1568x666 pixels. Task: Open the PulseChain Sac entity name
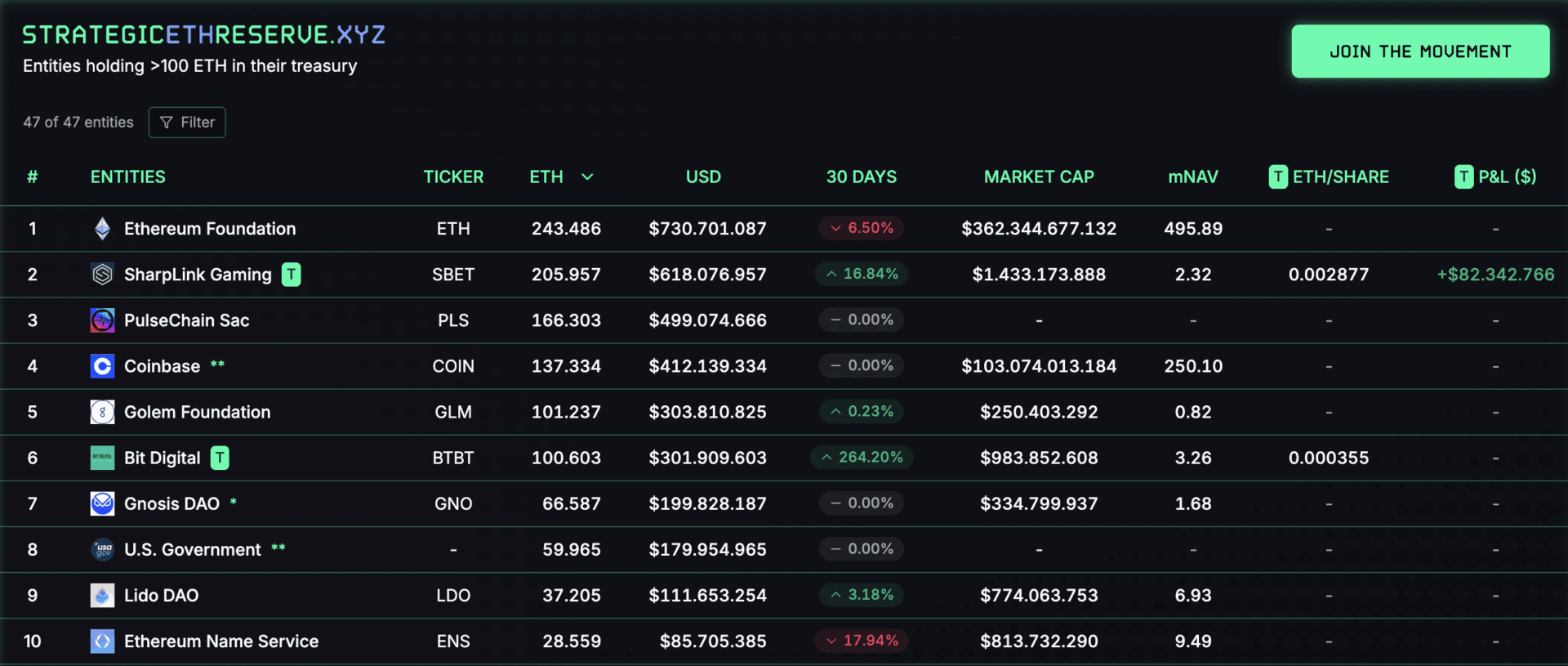point(187,320)
